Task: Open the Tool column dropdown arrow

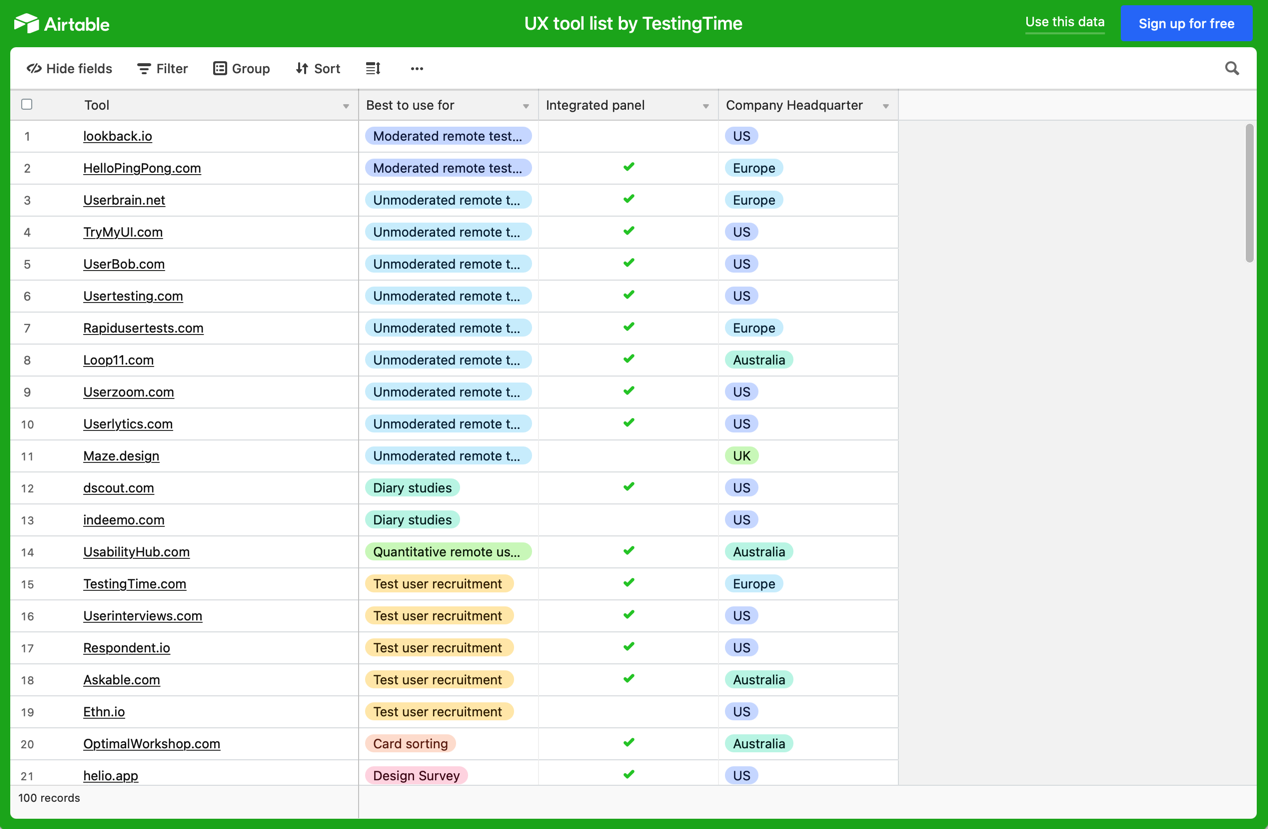Action: tap(346, 106)
